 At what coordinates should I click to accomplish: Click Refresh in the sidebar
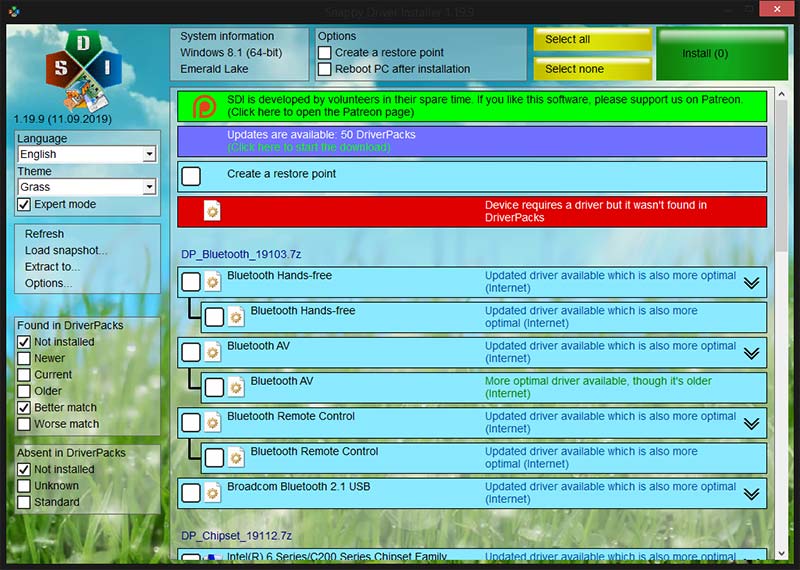(44, 234)
